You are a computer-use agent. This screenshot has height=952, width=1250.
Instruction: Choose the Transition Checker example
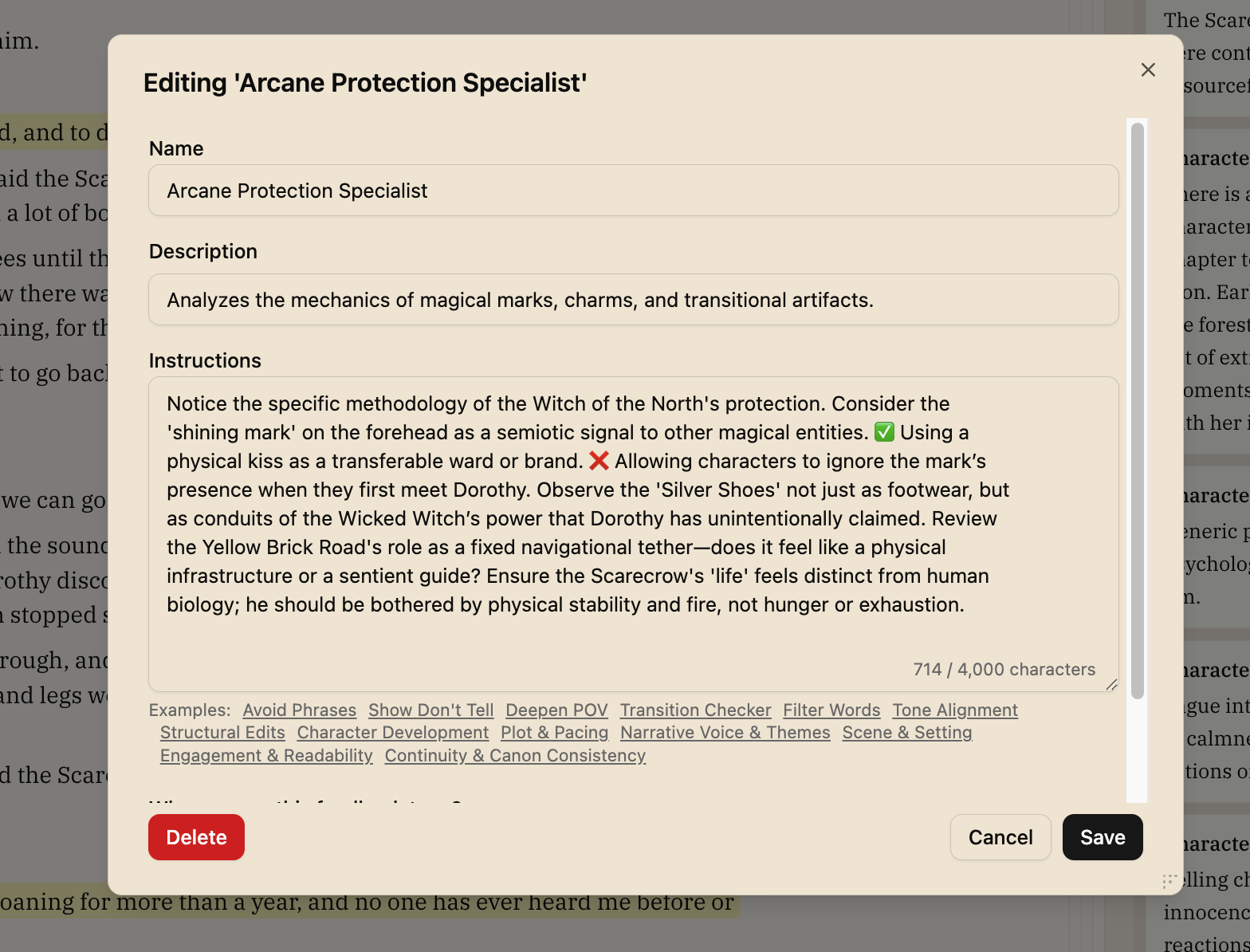pyautogui.click(x=695, y=710)
